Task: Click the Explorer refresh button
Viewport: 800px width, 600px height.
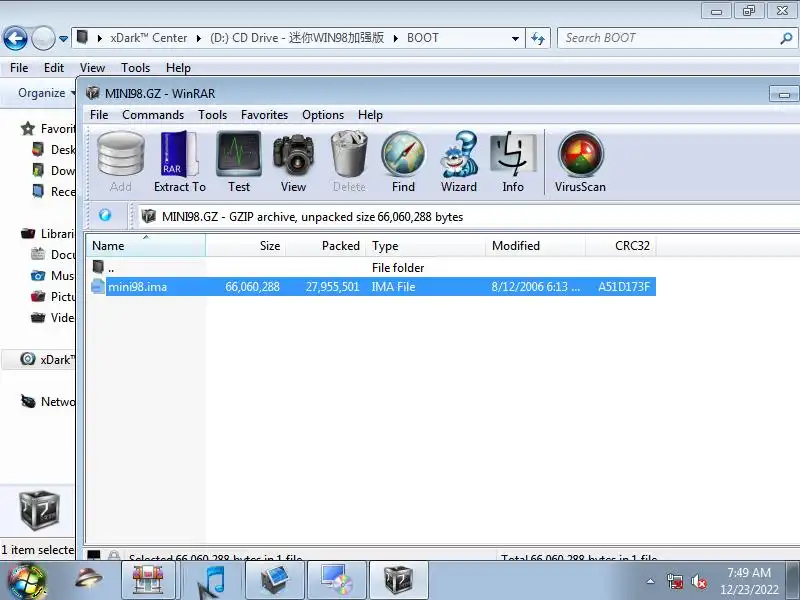Action: pos(538,38)
